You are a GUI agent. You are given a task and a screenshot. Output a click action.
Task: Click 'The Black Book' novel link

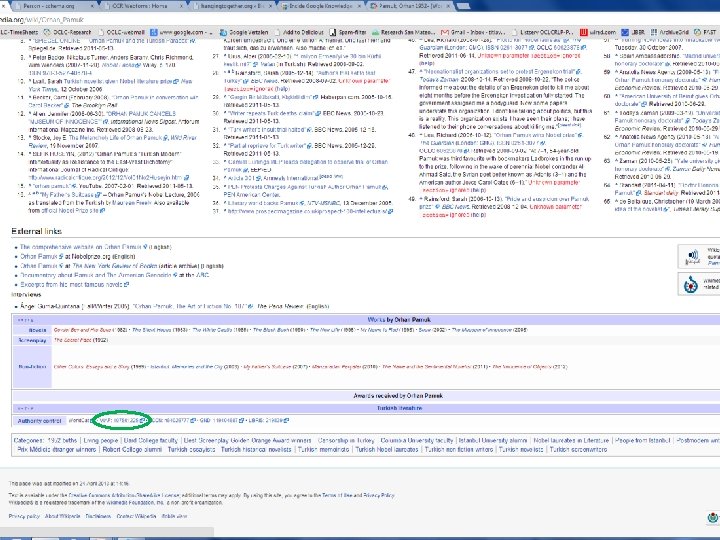[273, 330]
